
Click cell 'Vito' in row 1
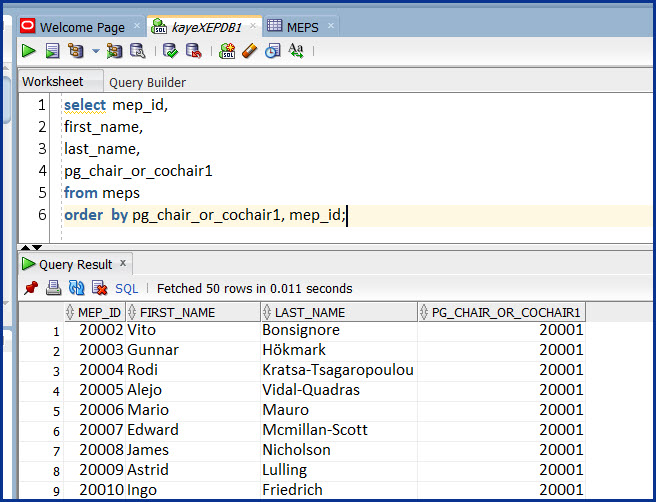click(x=193, y=330)
